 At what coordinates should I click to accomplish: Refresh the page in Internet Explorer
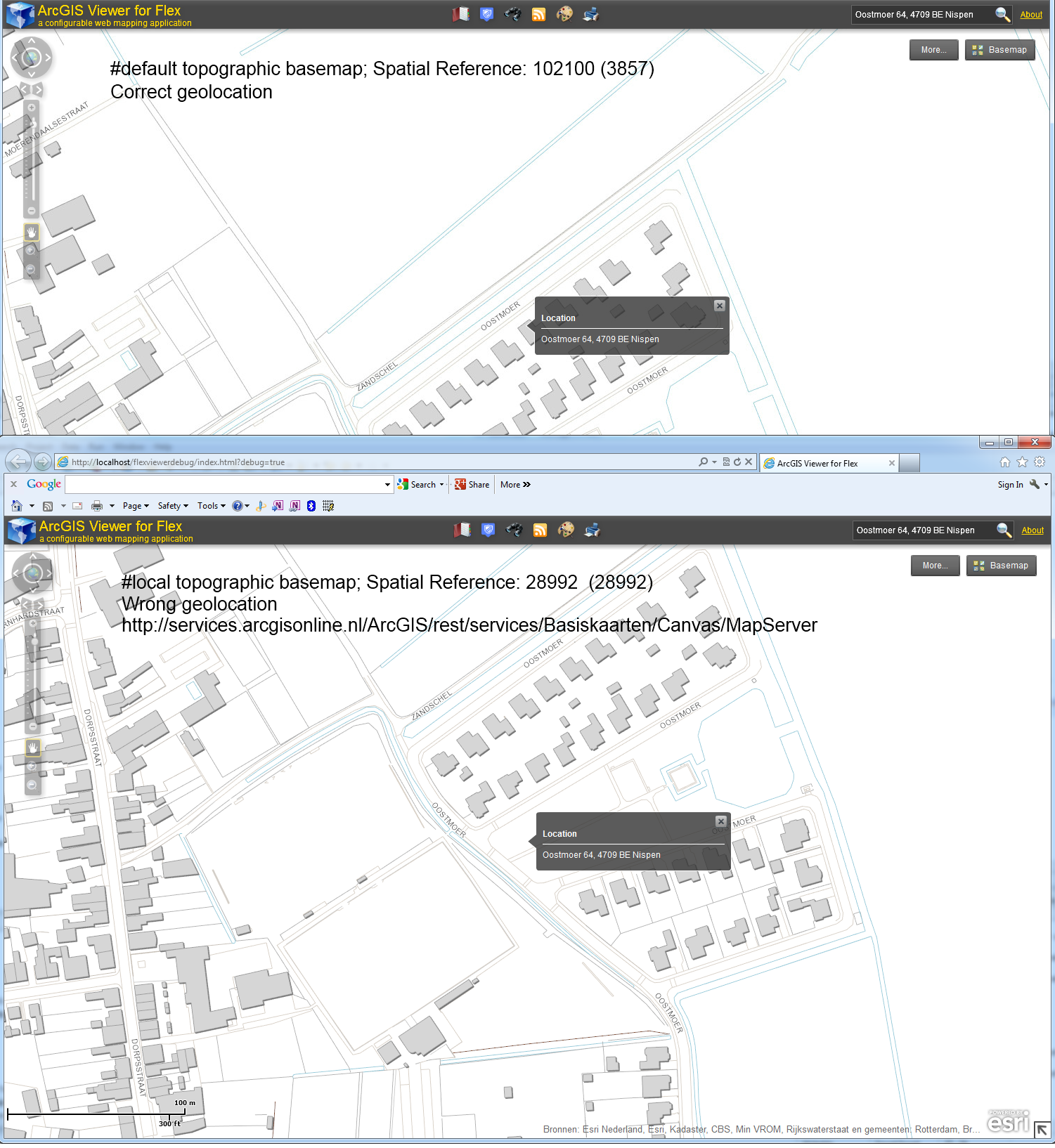737,462
